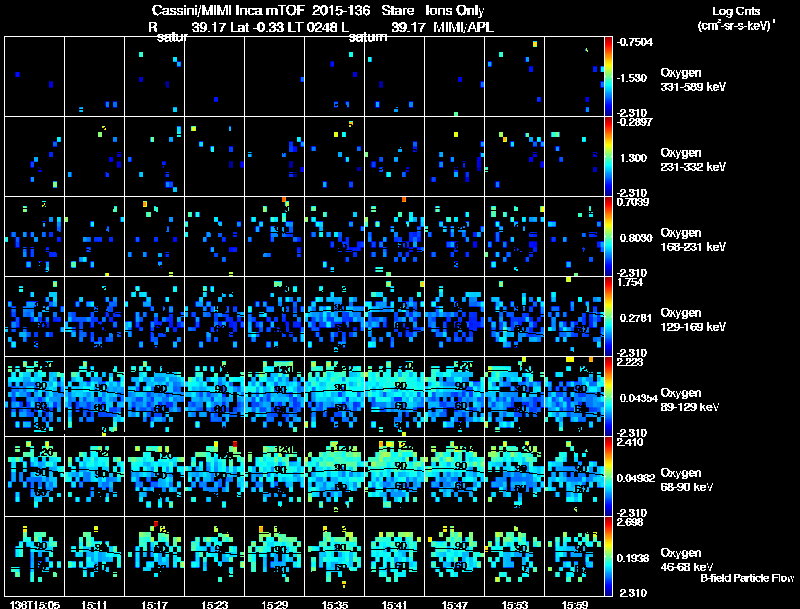Select the 129-169 keV image panel at 15:35
The image size is (800, 609).
tap(335, 317)
